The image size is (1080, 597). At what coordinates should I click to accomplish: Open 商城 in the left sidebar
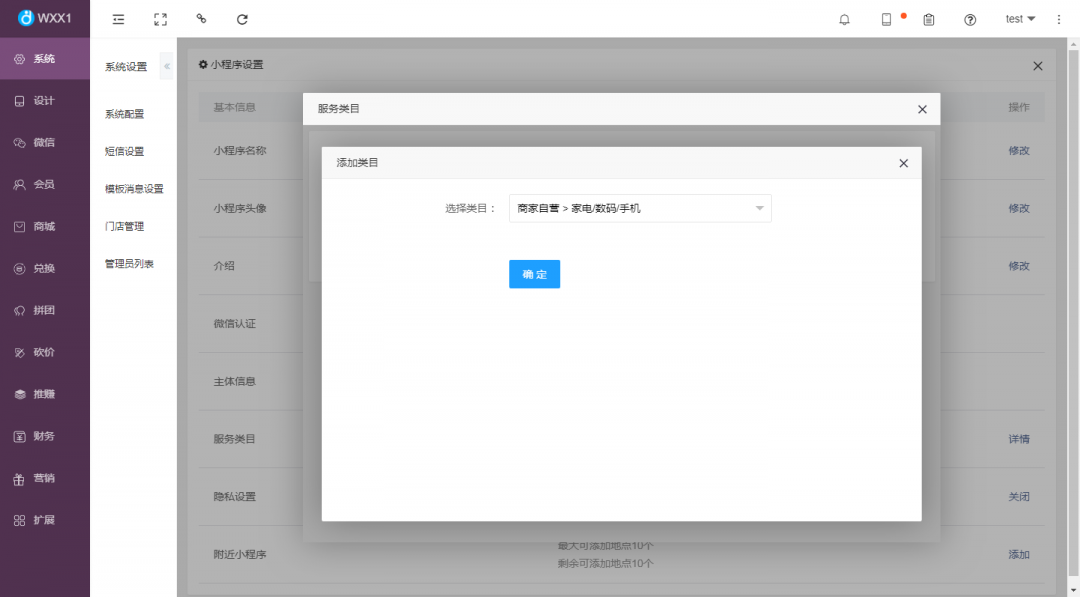coord(44,227)
